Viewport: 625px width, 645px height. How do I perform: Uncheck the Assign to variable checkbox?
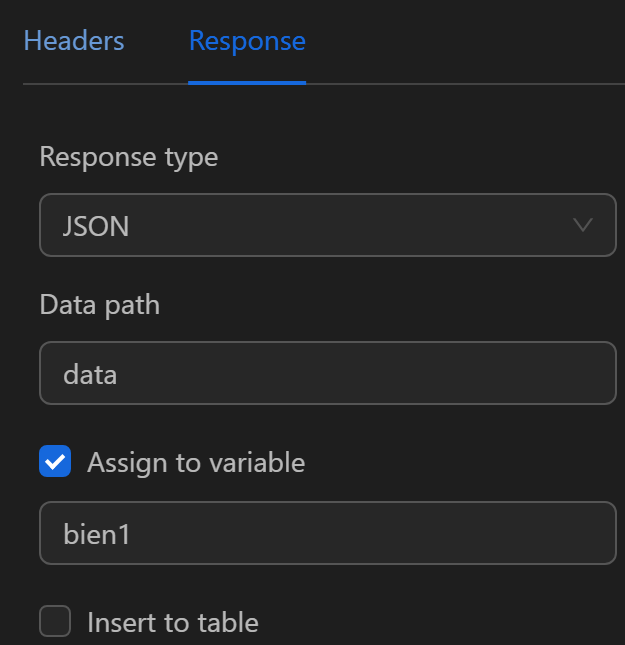click(x=55, y=462)
